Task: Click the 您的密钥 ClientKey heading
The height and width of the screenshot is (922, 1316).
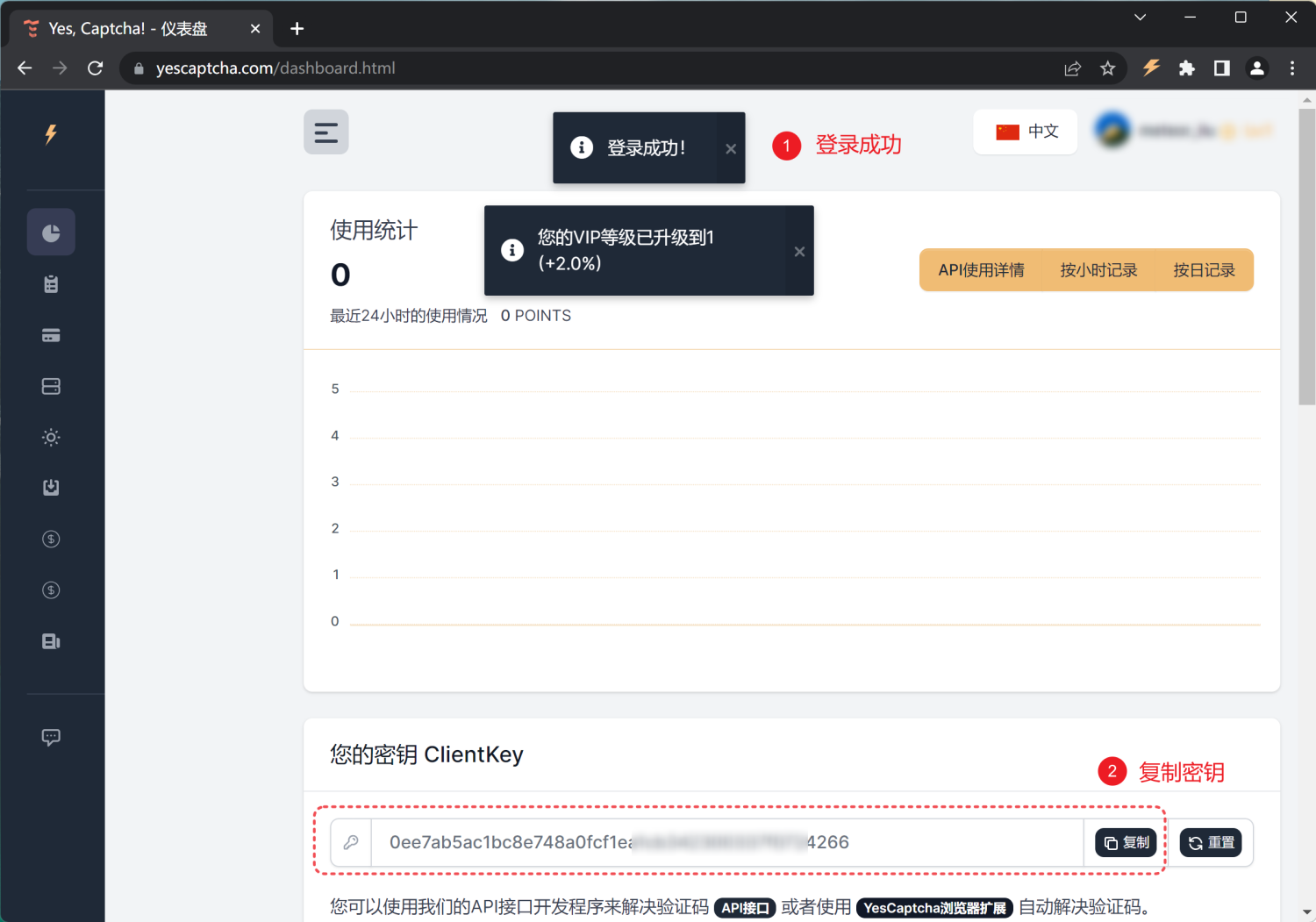Action: [x=426, y=754]
